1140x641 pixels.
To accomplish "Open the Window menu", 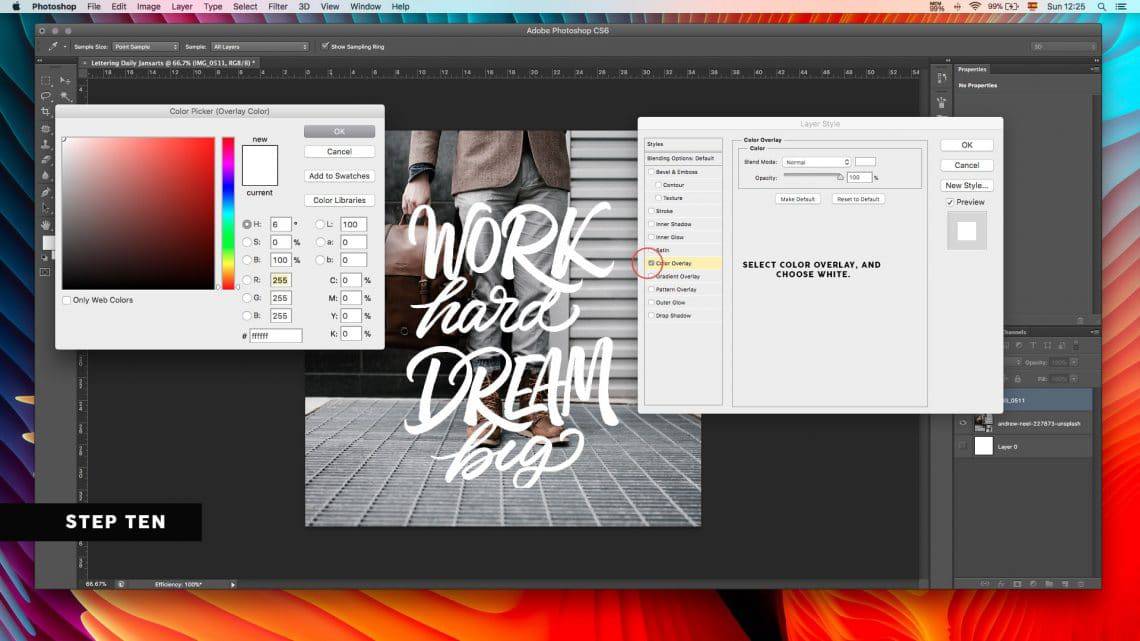I will point(365,7).
